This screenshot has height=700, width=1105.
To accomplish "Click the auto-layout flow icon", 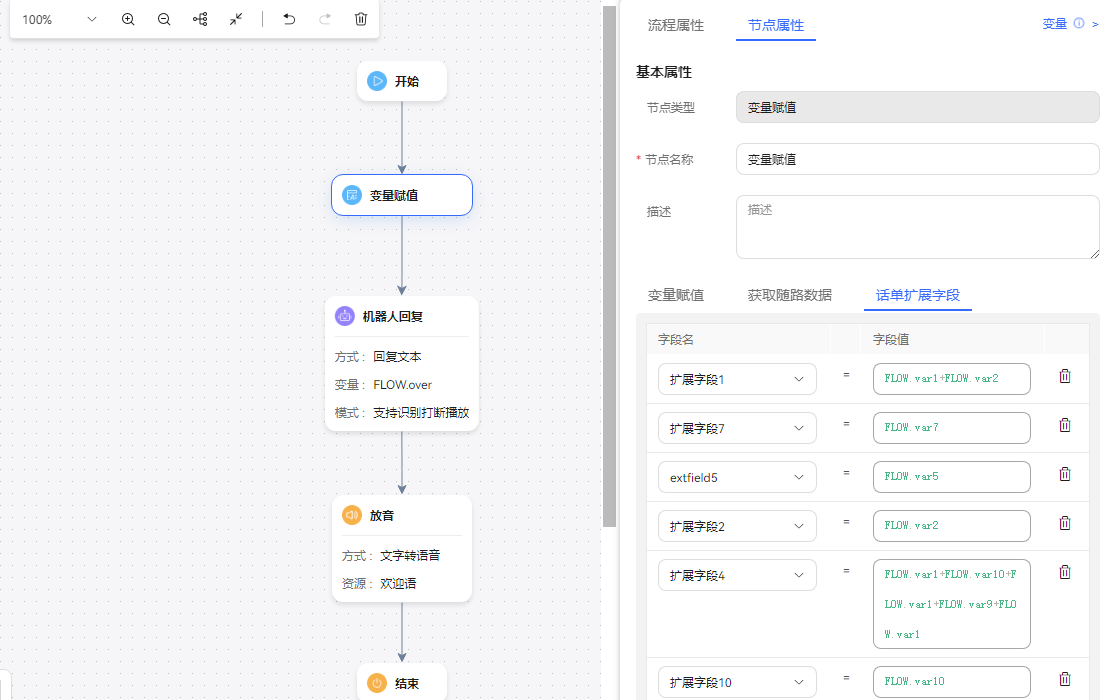I will pyautogui.click(x=200, y=19).
